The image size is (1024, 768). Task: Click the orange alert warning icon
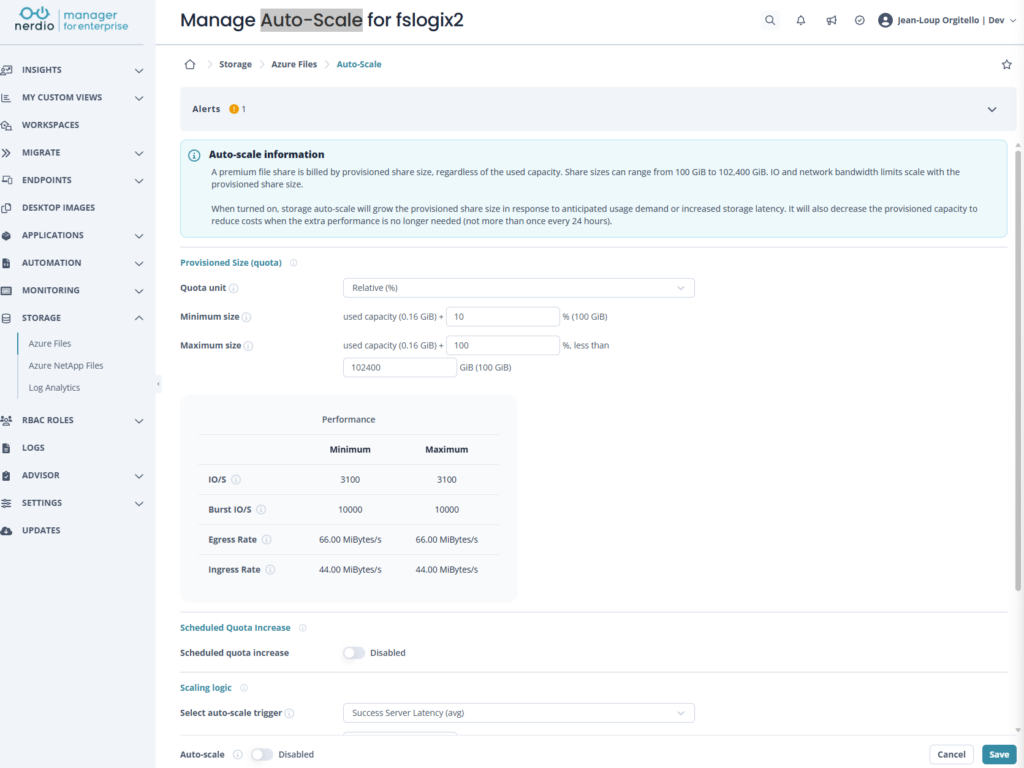tap(234, 109)
